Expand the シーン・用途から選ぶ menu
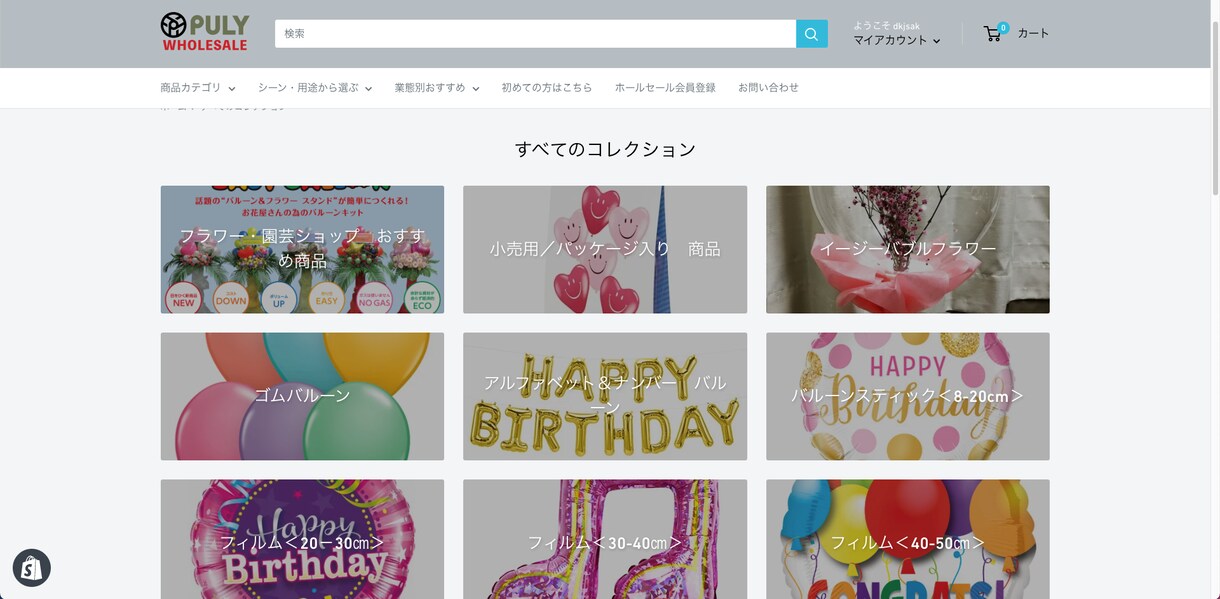 pos(315,88)
